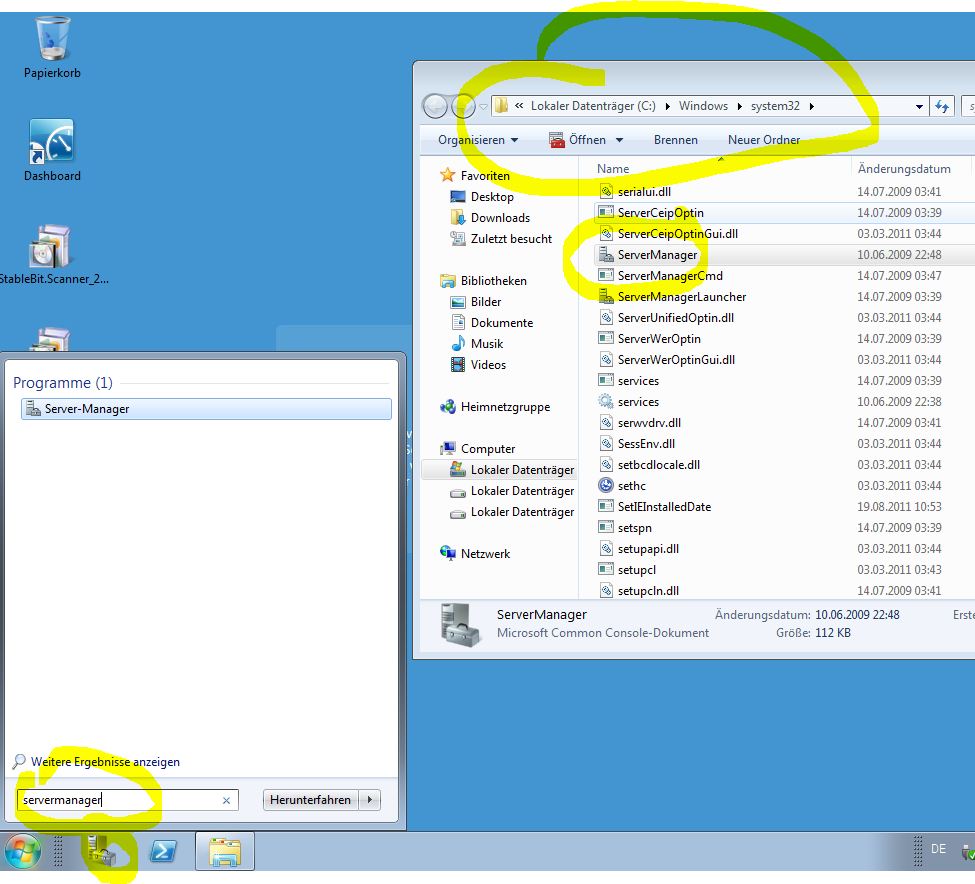Select the serwvdrv.dll file
The width and height of the screenshot is (975, 884).
point(649,423)
